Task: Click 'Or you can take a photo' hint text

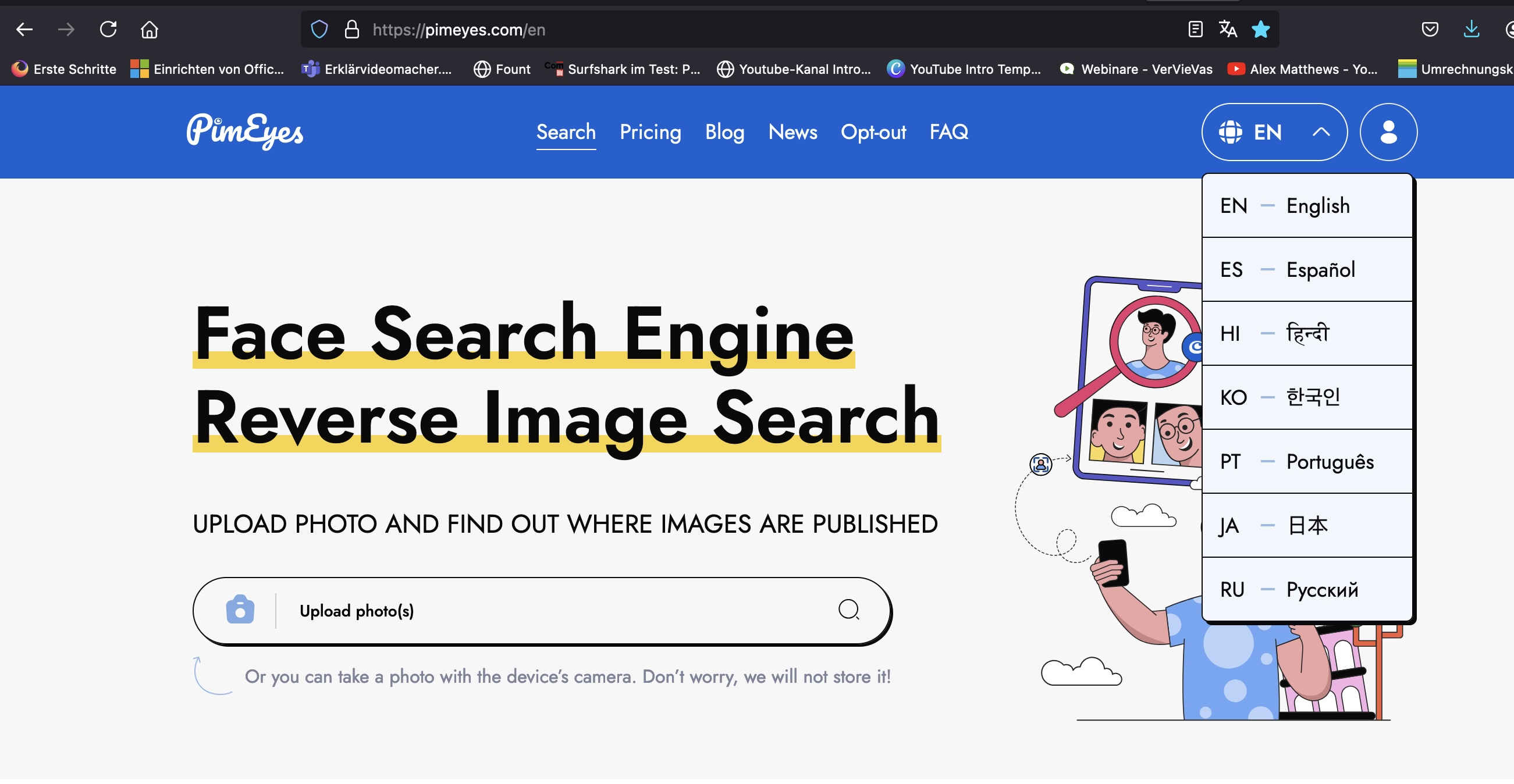Action: click(x=568, y=677)
